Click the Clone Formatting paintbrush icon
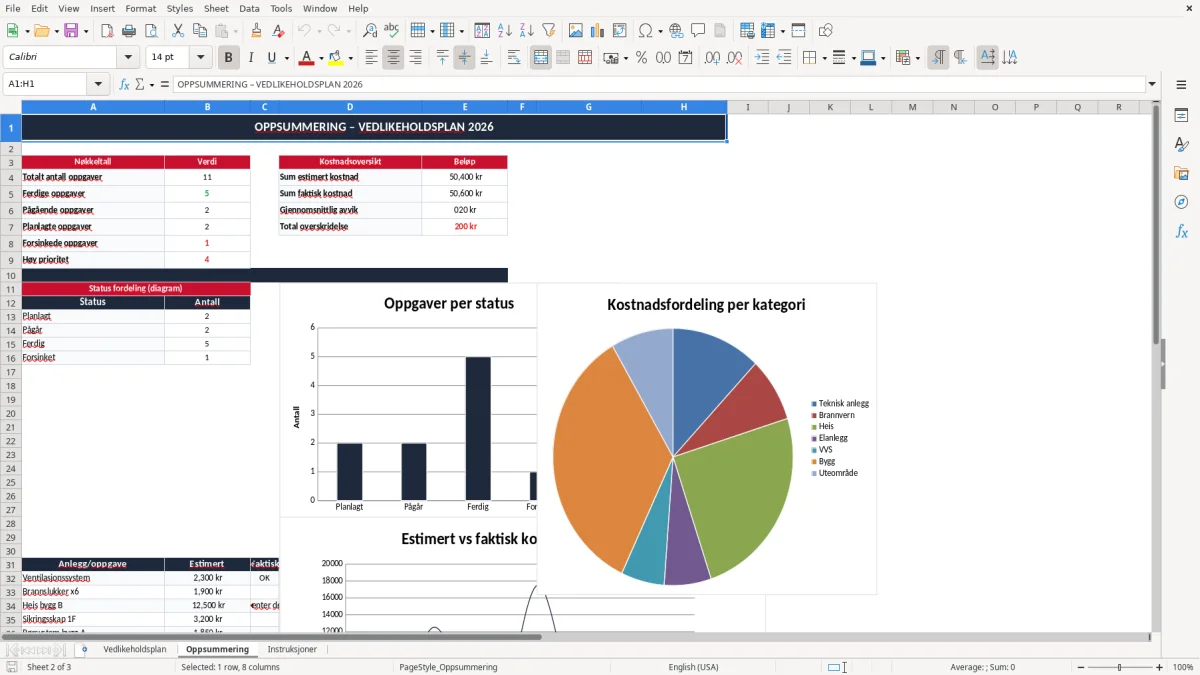The width and height of the screenshot is (1200, 675). (x=256, y=31)
